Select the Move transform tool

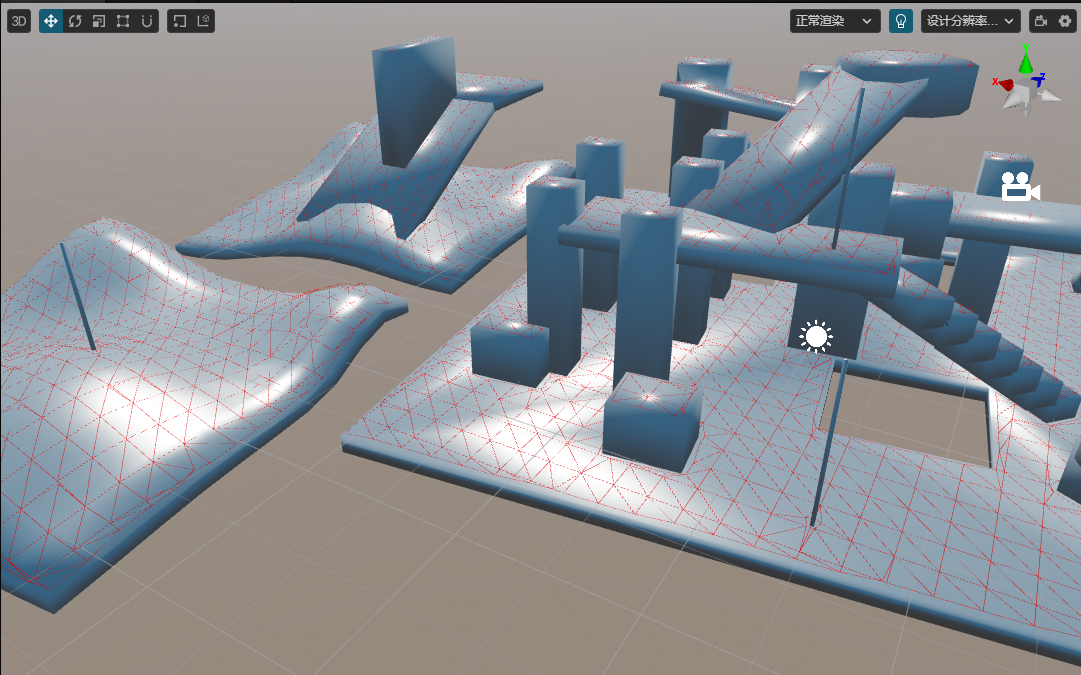point(50,21)
